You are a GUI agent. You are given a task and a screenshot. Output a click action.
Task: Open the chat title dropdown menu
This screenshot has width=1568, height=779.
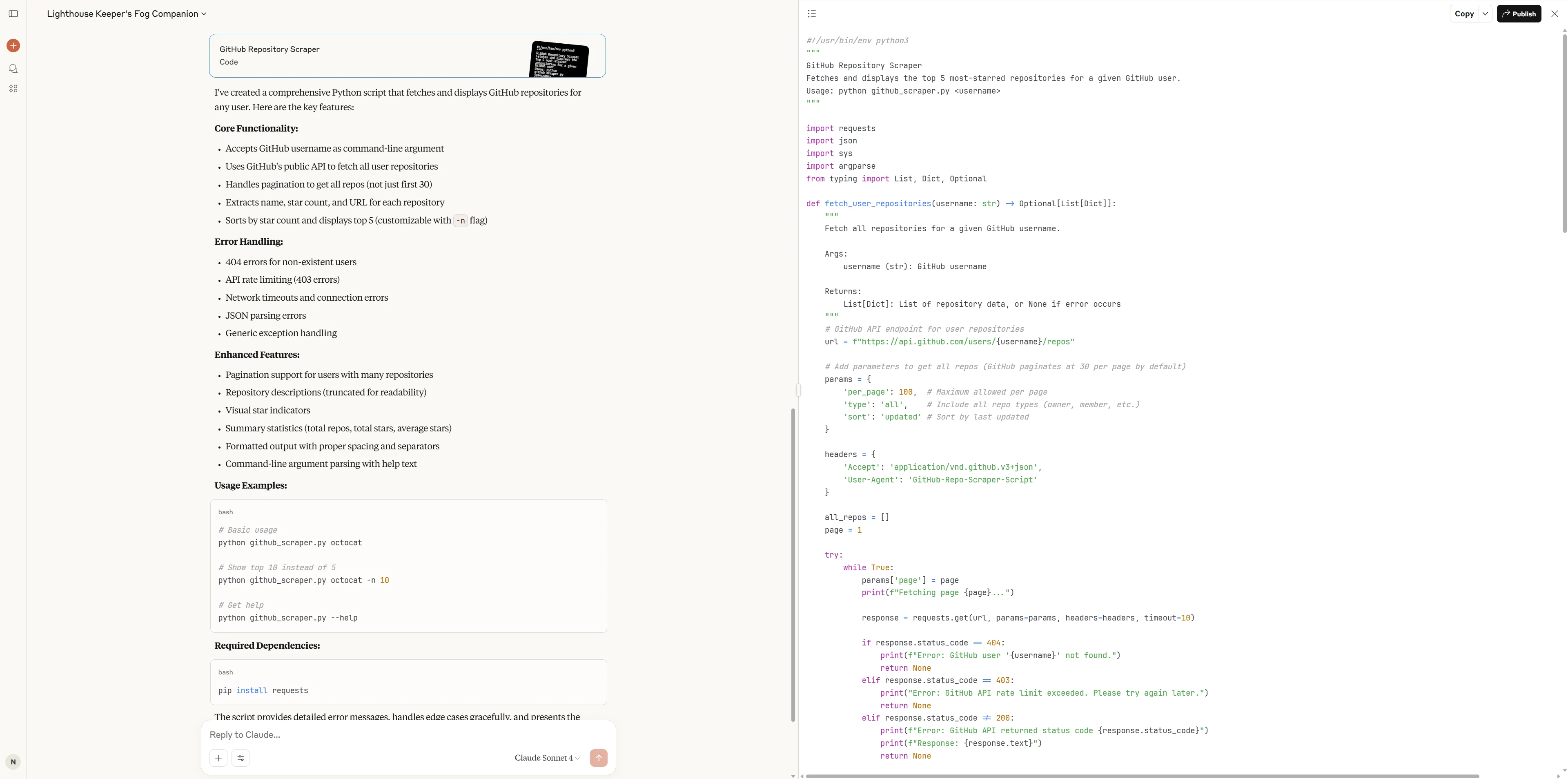(x=127, y=13)
